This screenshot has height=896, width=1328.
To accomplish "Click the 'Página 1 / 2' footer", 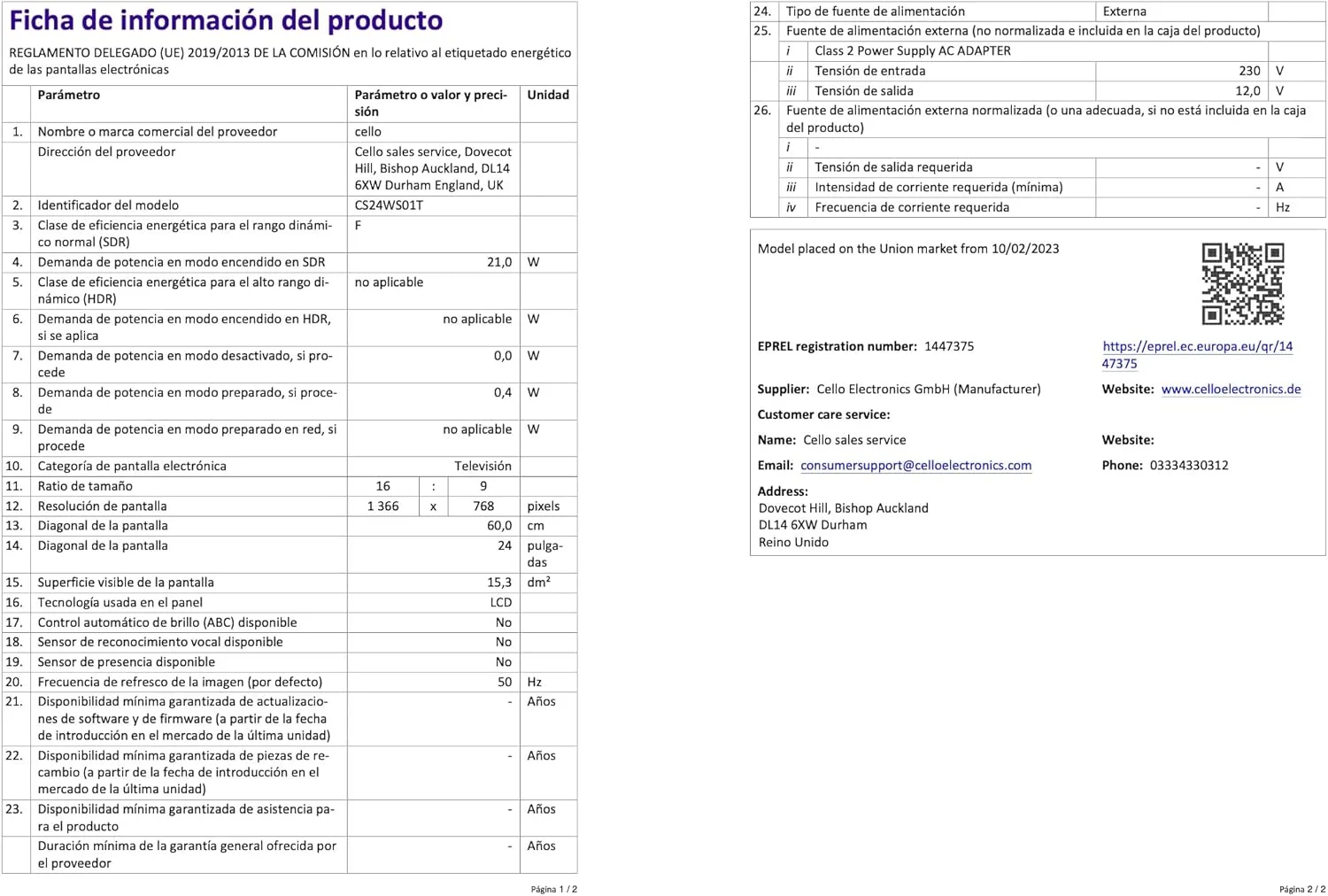I will 554,889.
